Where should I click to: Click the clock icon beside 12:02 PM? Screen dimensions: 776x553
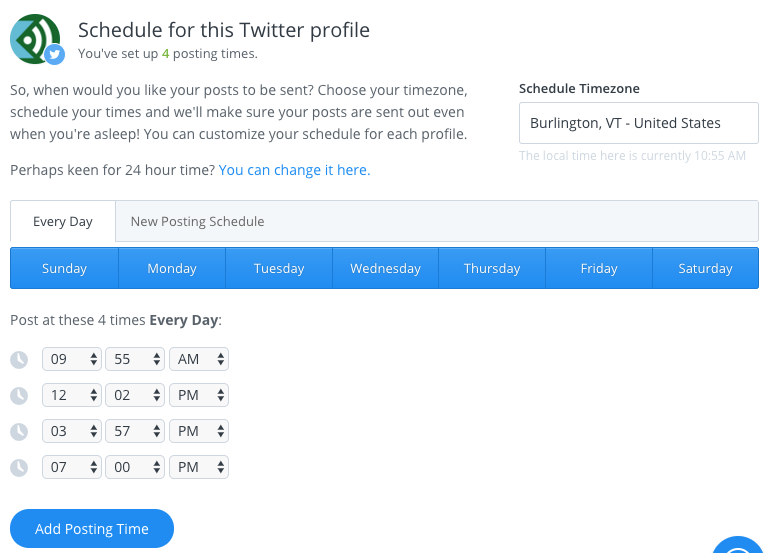tap(18, 396)
